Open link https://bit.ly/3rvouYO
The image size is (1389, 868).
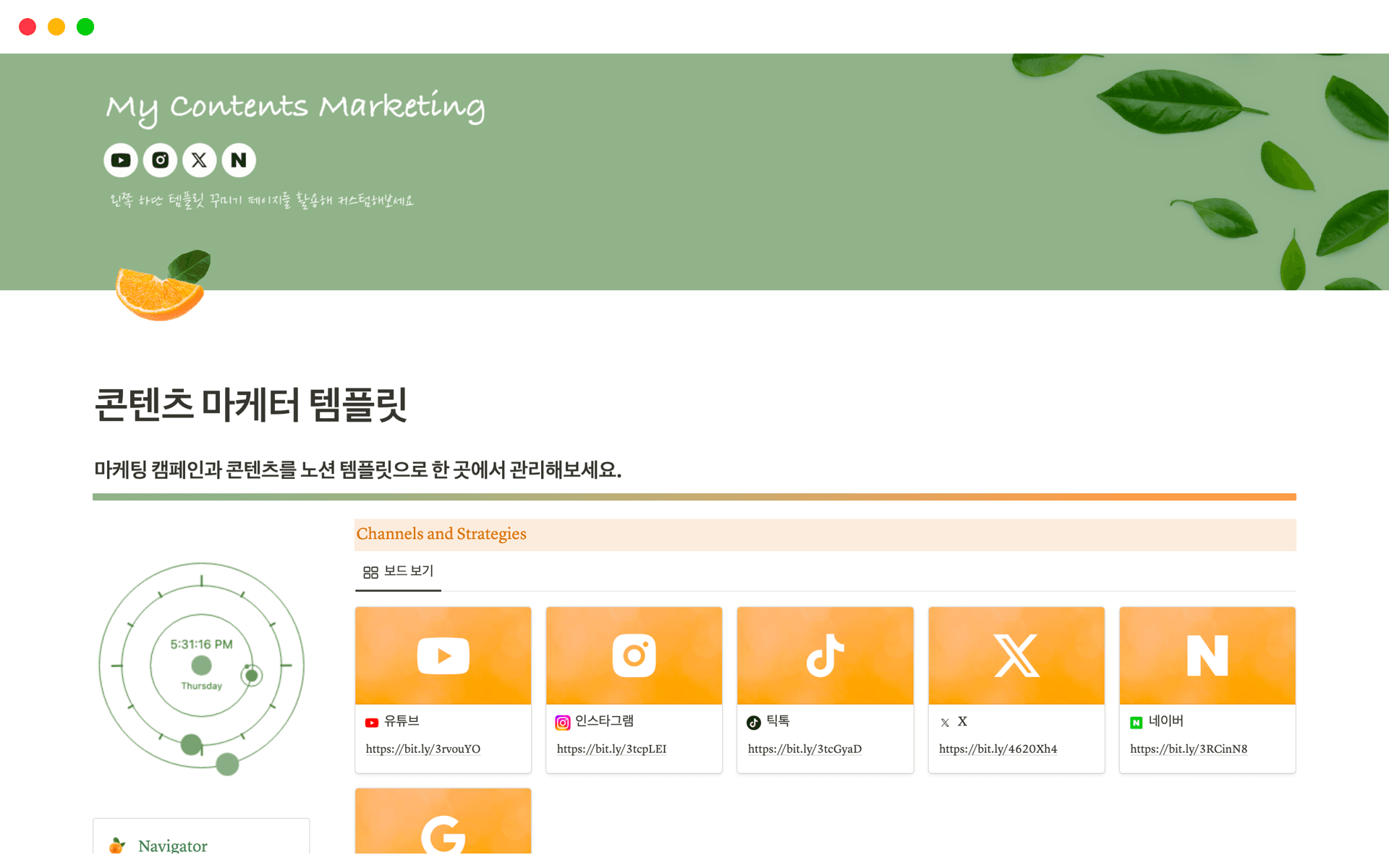pos(423,749)
